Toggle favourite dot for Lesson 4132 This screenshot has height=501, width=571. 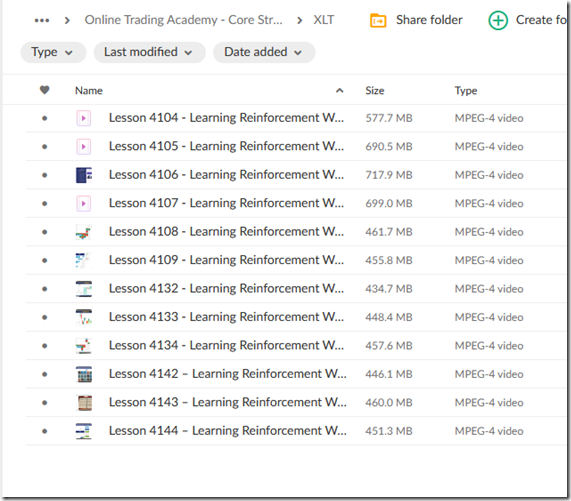click(44, 289)
